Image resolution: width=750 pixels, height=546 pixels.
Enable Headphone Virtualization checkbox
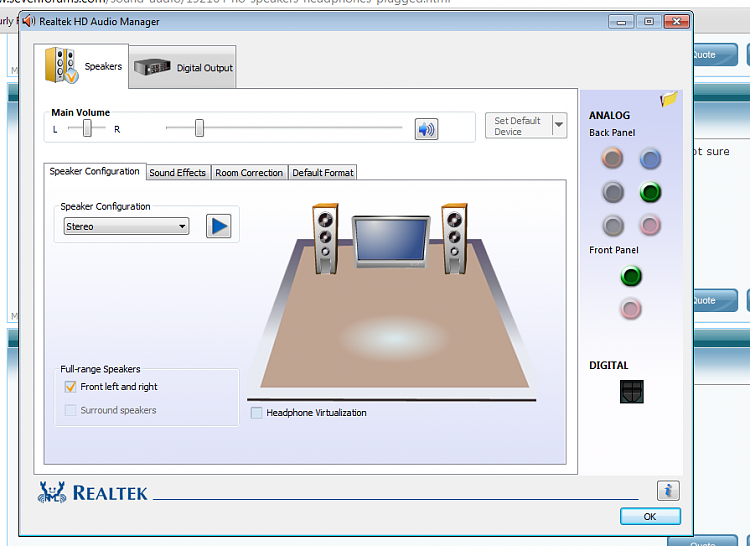pyautogui.click(x=256, y=413)
